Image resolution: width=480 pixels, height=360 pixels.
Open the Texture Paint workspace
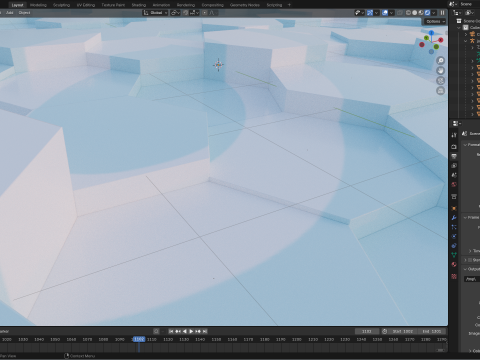click(x=113, y=5)
